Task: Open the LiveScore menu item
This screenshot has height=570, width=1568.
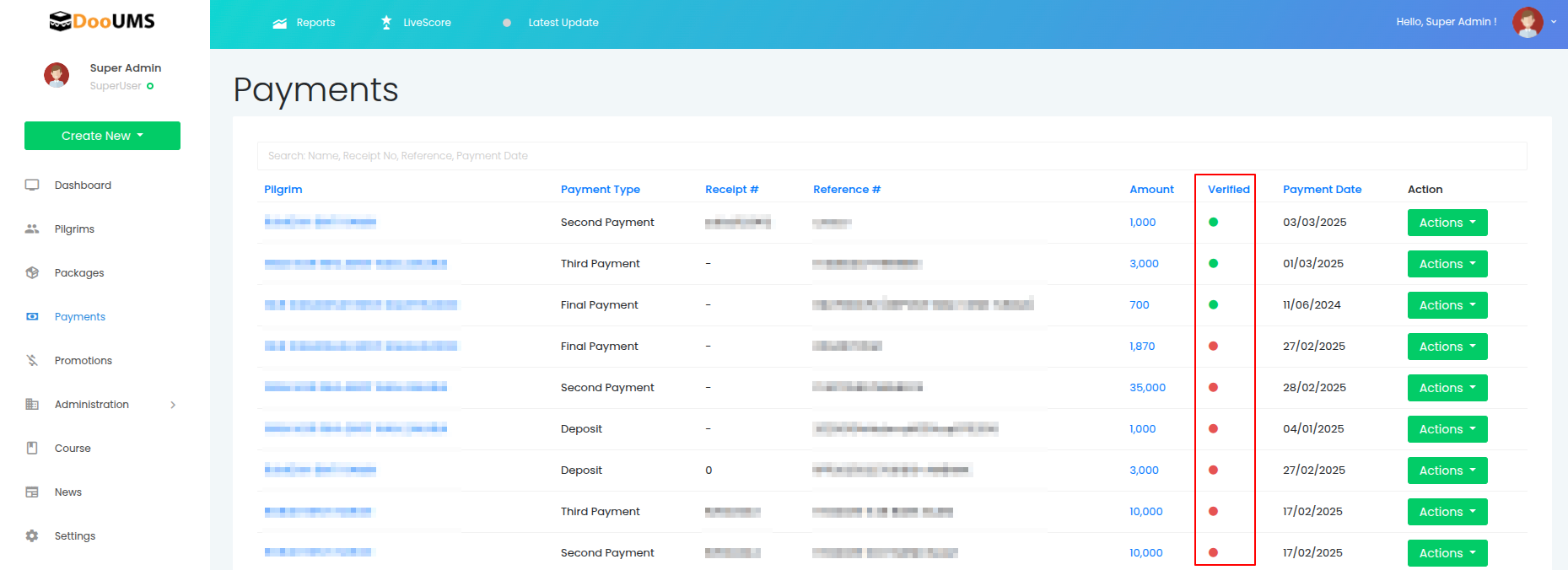Action: coord(427,23)
